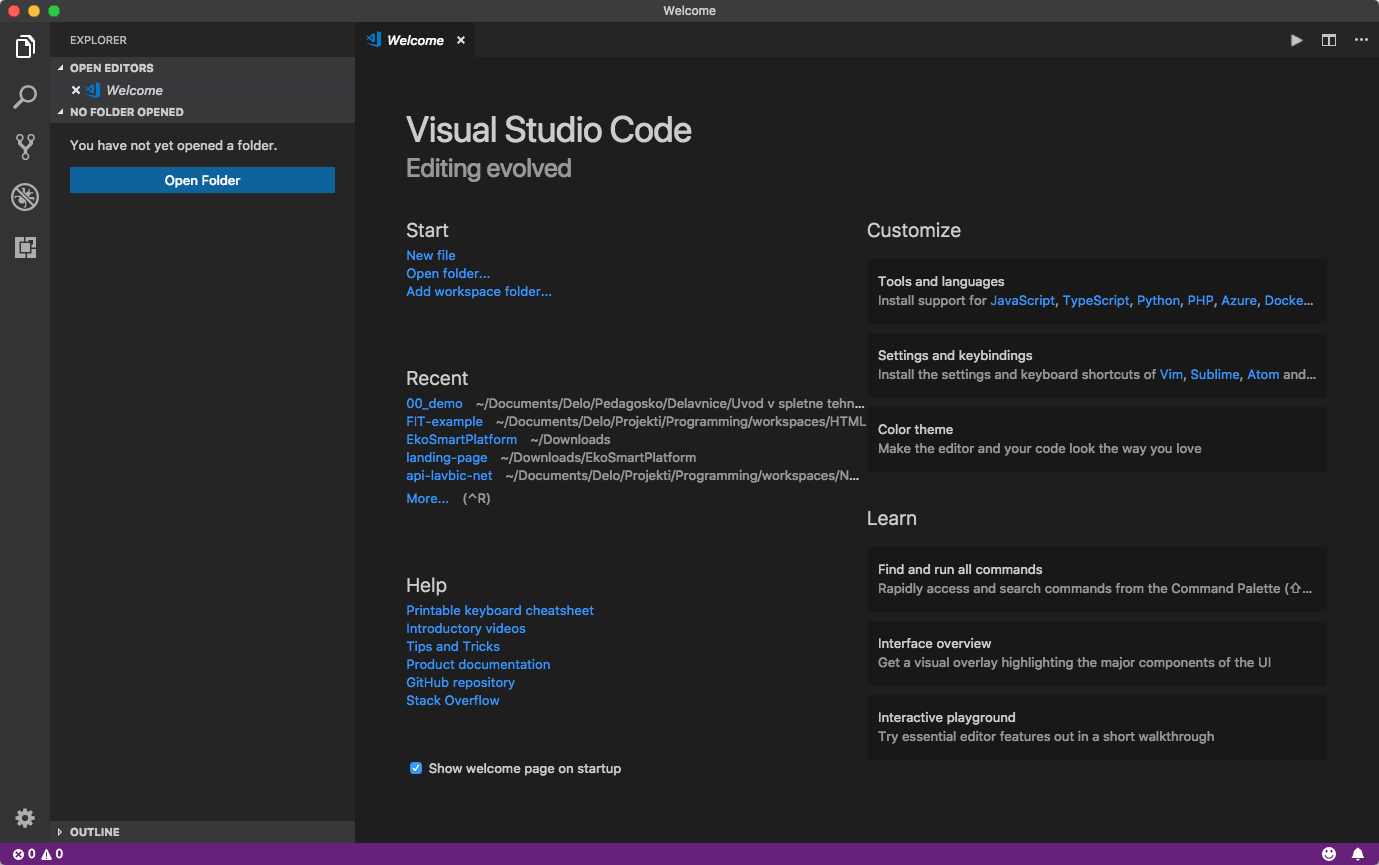Image resolution: width=1379 pixels, height=865 pixels.
Task: Select Welcome entry in Open Editors
Action: [202, 90]
